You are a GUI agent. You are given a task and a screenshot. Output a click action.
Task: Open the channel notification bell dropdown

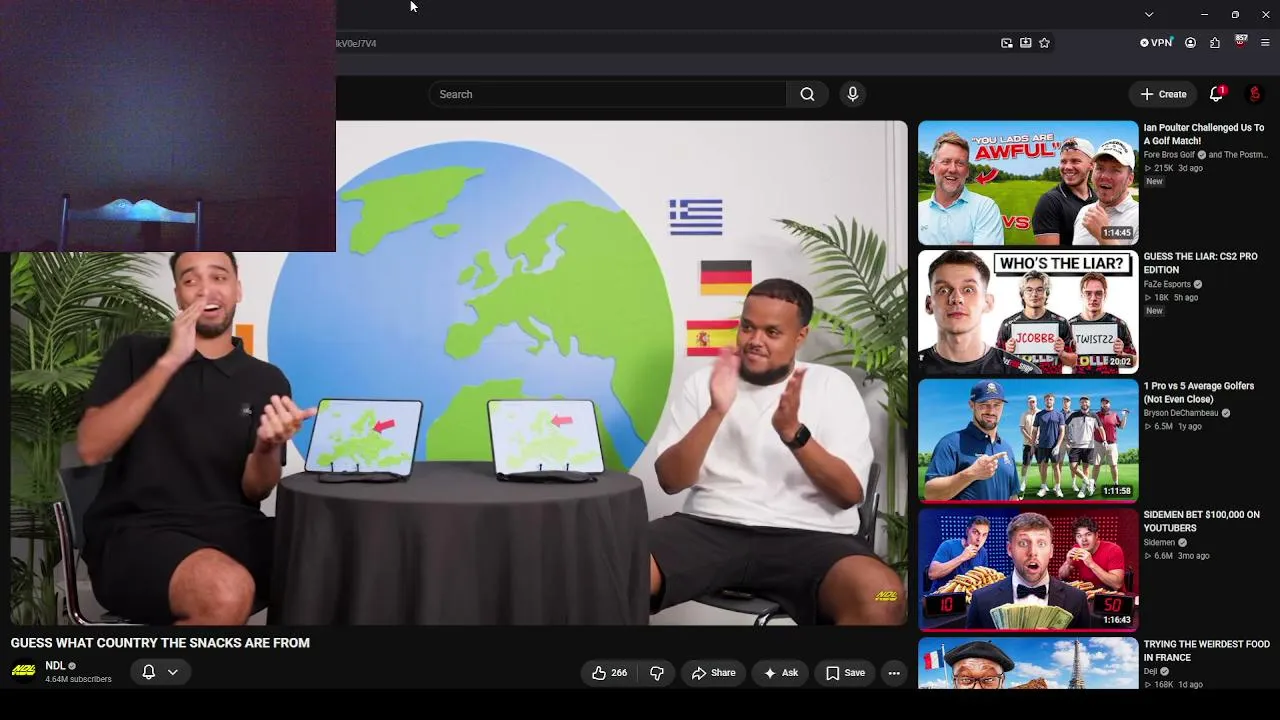coord(160,672)
